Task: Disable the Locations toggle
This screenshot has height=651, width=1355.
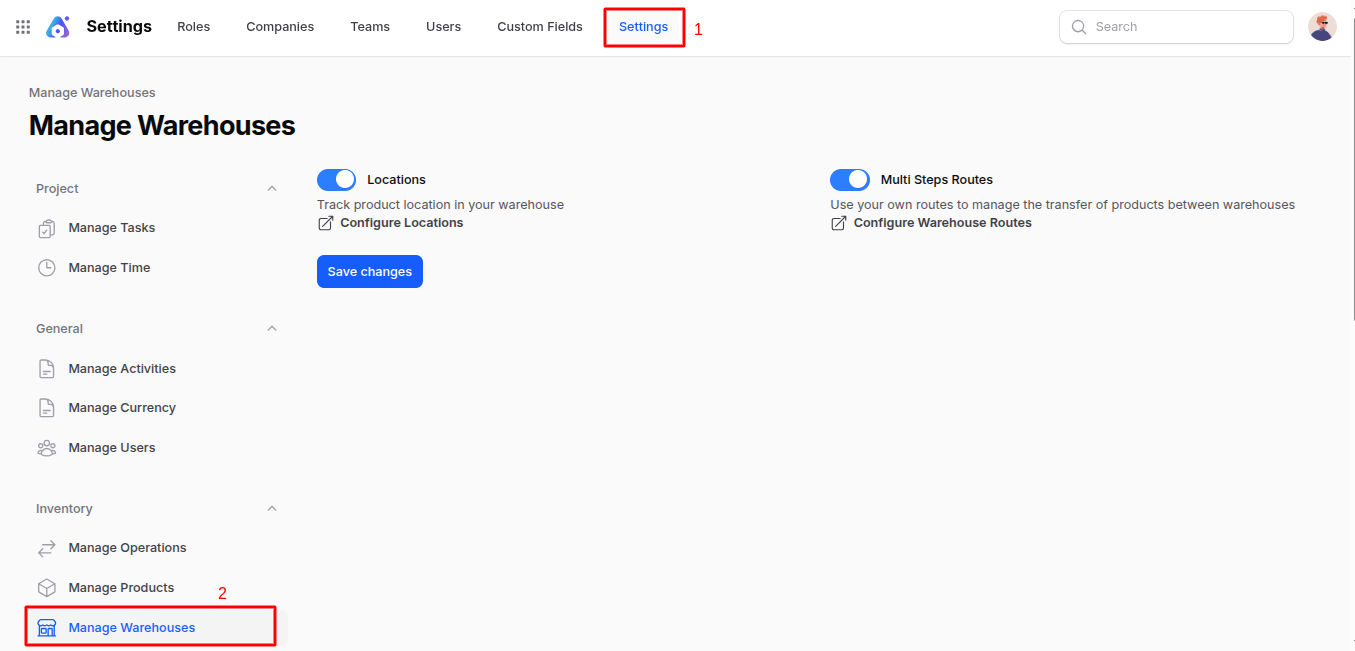Action: coord(337,180)
